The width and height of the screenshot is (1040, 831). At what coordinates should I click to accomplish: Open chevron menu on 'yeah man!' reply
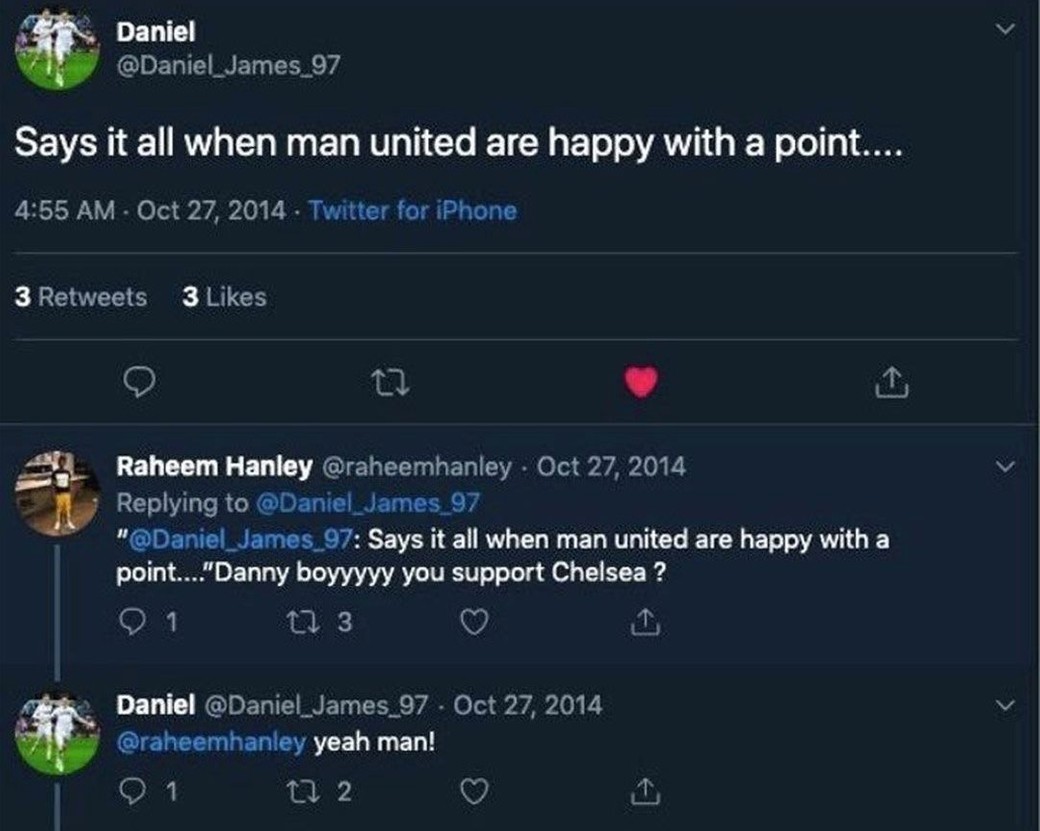click(x=1005, y=705)
